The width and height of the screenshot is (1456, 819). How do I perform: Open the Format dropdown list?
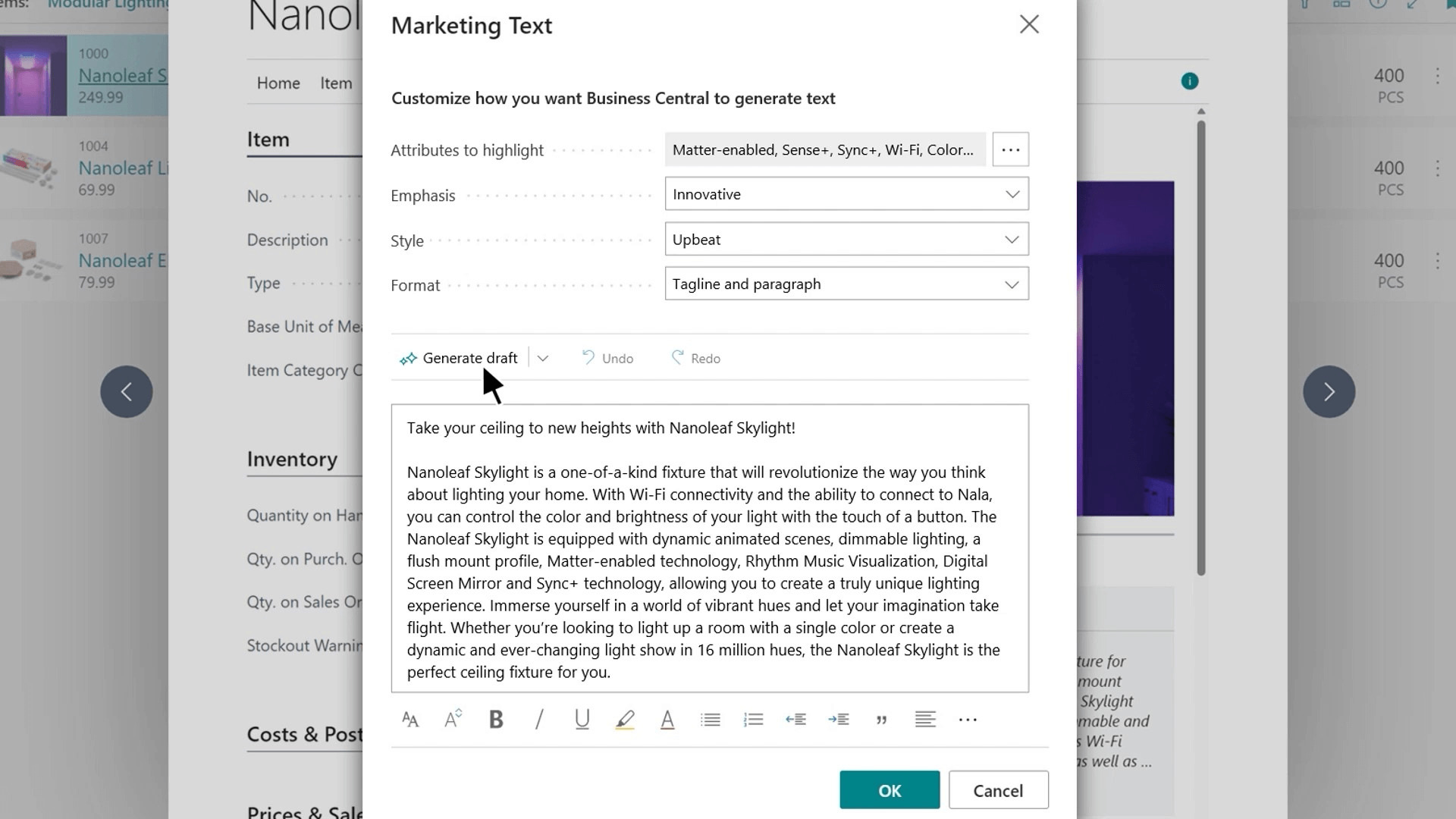(x=846, y=284)
